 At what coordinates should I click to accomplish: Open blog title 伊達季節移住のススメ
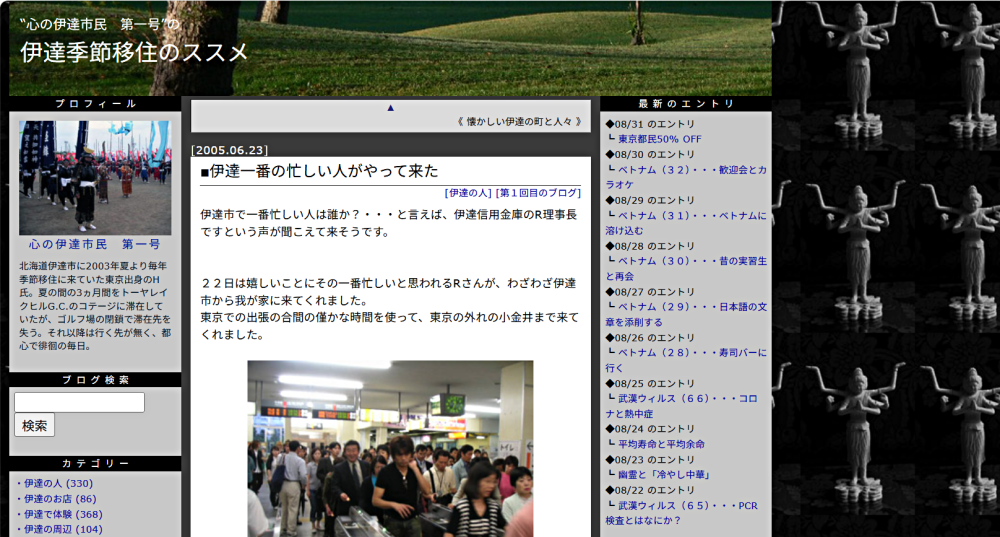[135, 53]
